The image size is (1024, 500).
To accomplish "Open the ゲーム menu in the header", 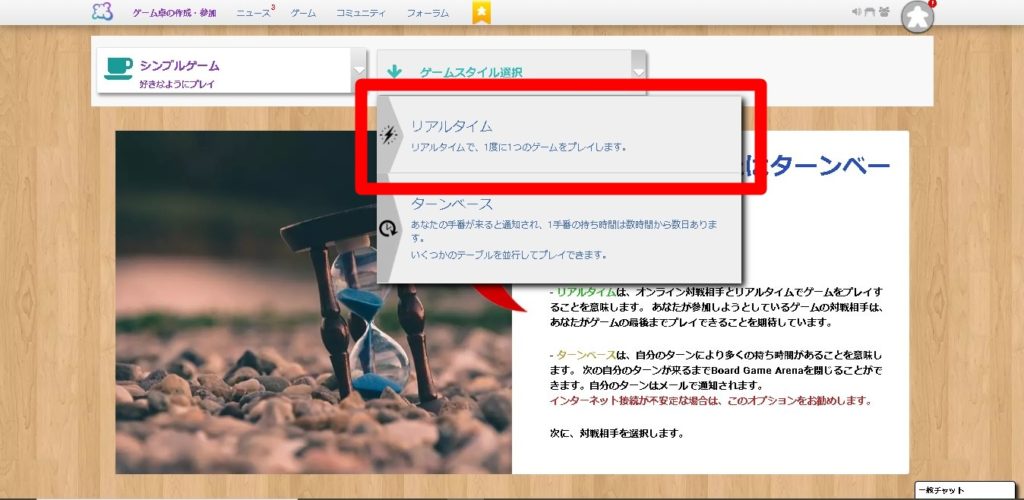I will click(x=303, y=13).
